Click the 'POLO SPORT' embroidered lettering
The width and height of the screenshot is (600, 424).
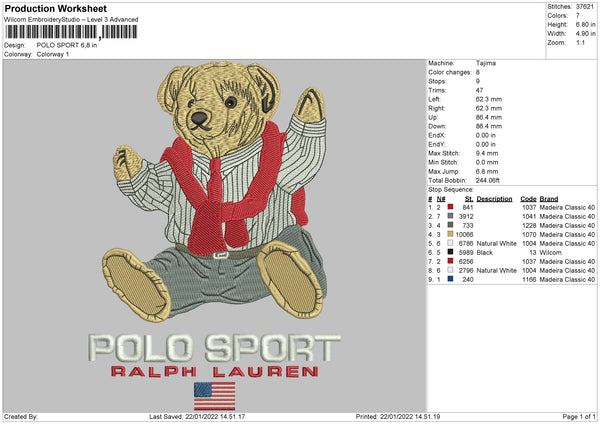214,347
